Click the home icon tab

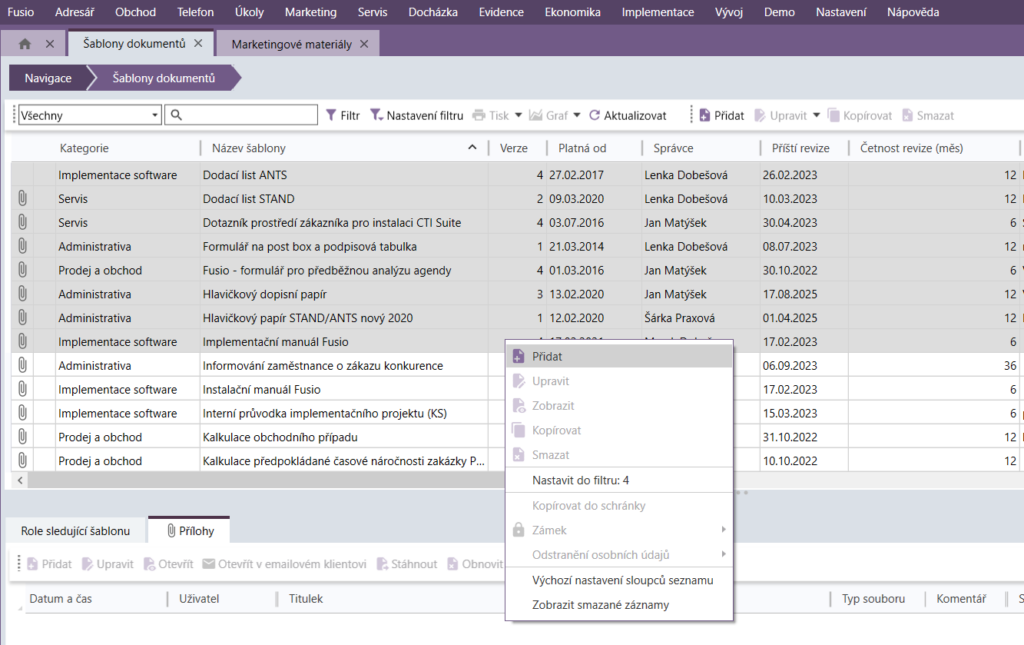point(25,44)
